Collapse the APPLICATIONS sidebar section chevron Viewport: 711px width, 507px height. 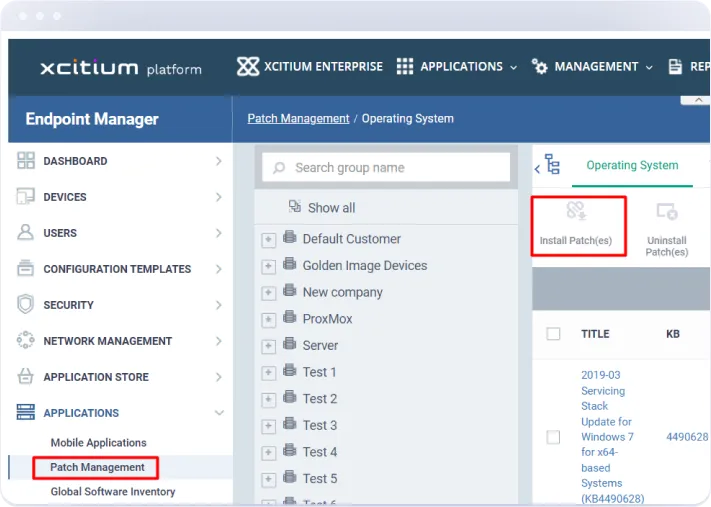219,413
